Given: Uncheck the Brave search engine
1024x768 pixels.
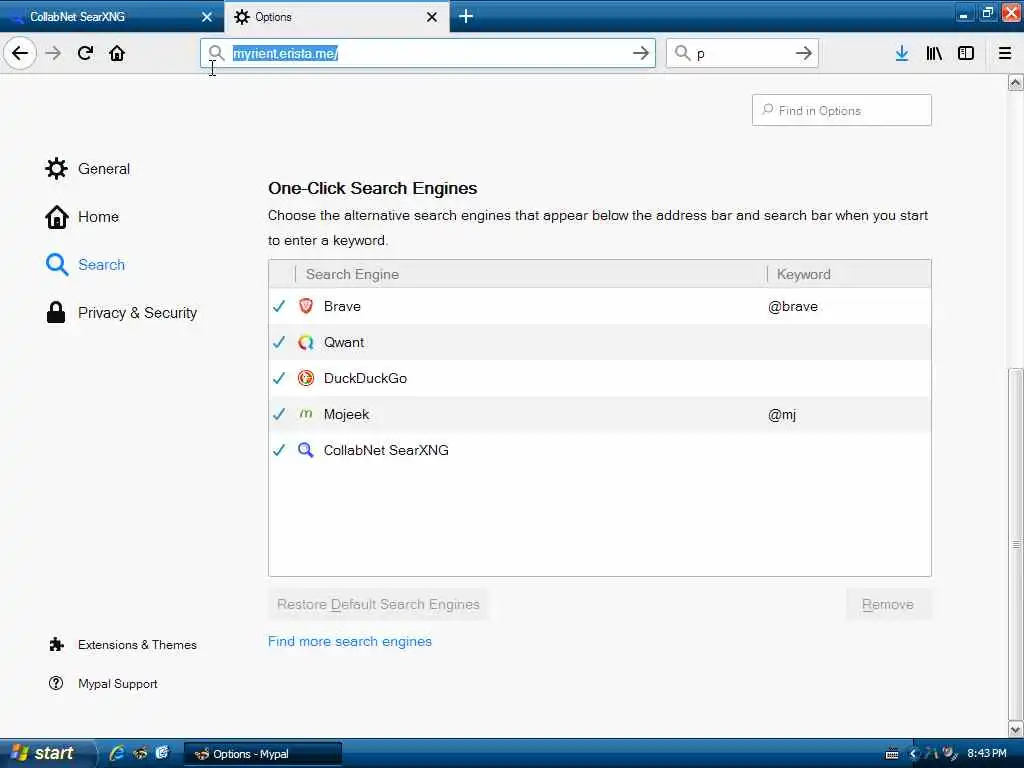Looking at the screenshot, I should pos(280,306).
